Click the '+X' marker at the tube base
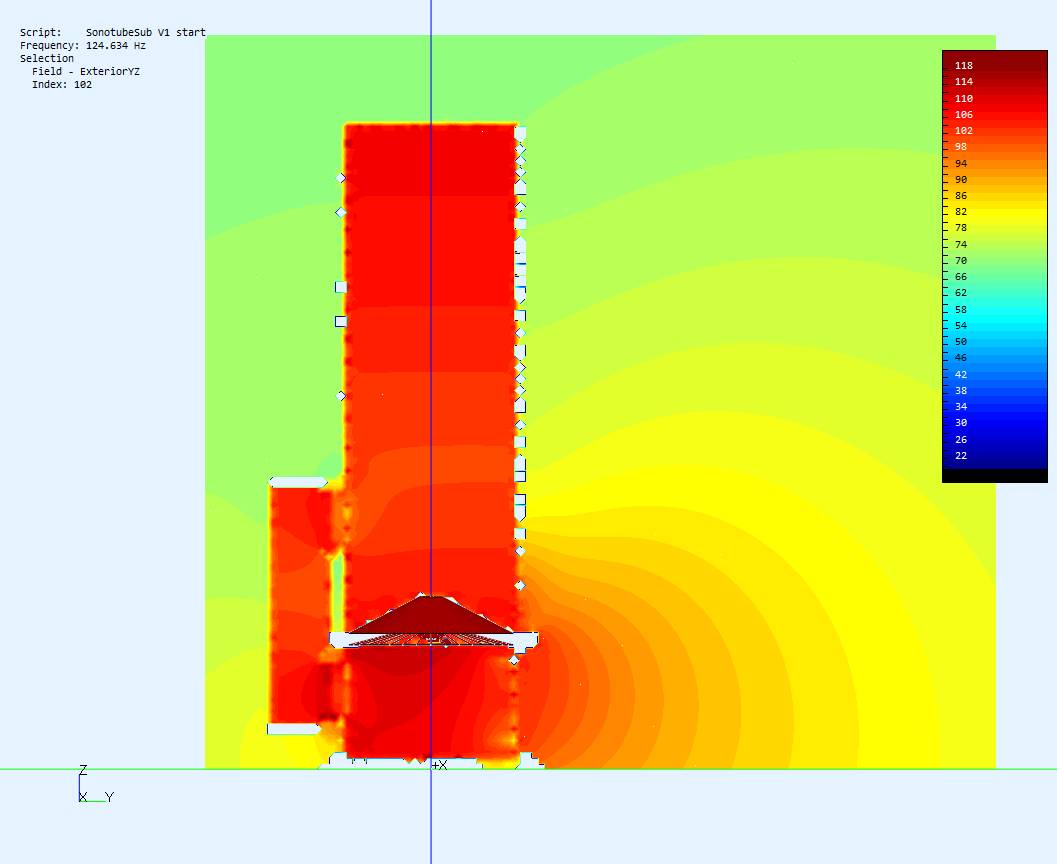 pyautogui.click(x=440, y=765)
